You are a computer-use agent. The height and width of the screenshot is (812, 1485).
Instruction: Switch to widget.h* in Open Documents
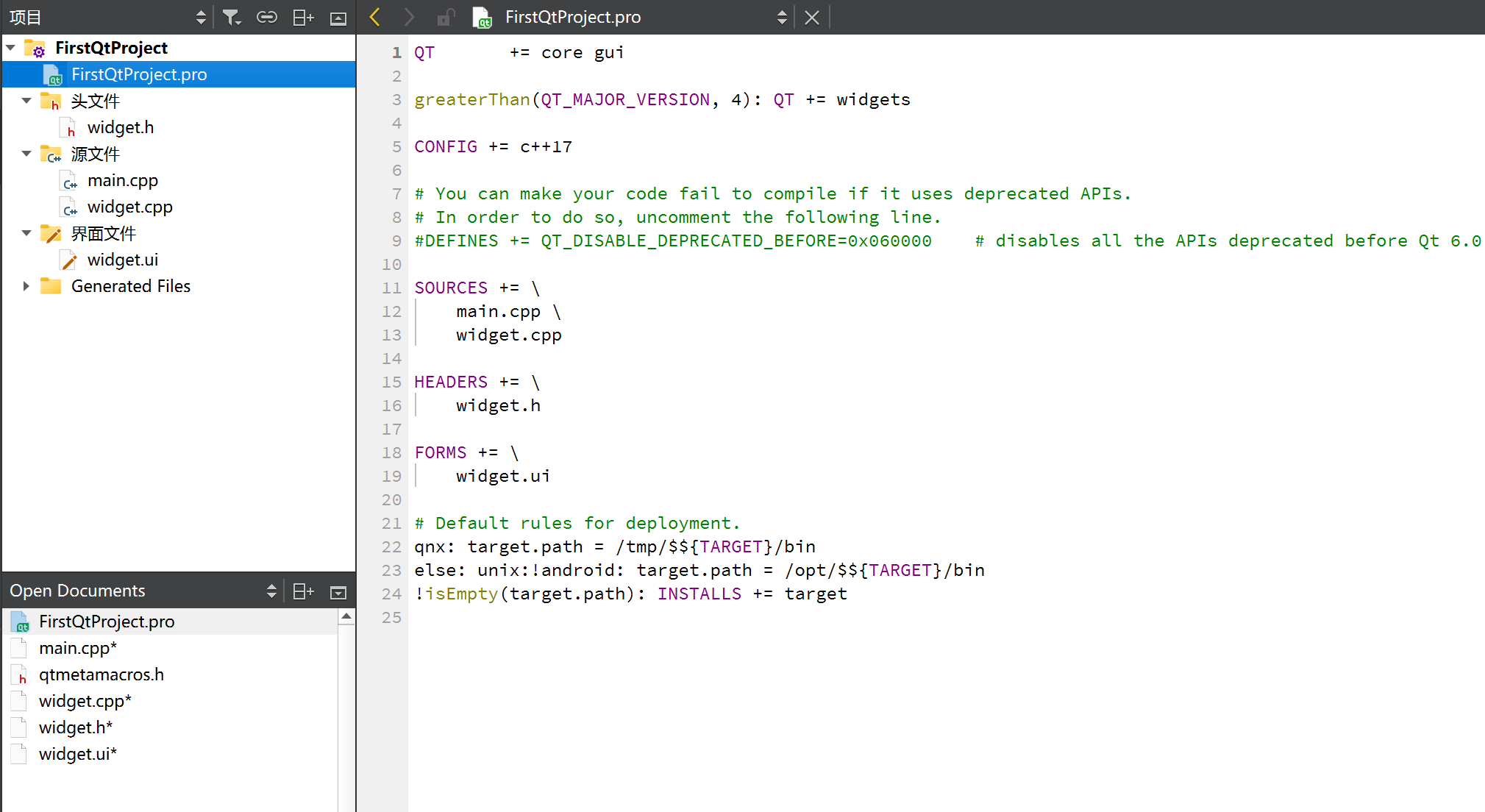[x=171, y=727]
